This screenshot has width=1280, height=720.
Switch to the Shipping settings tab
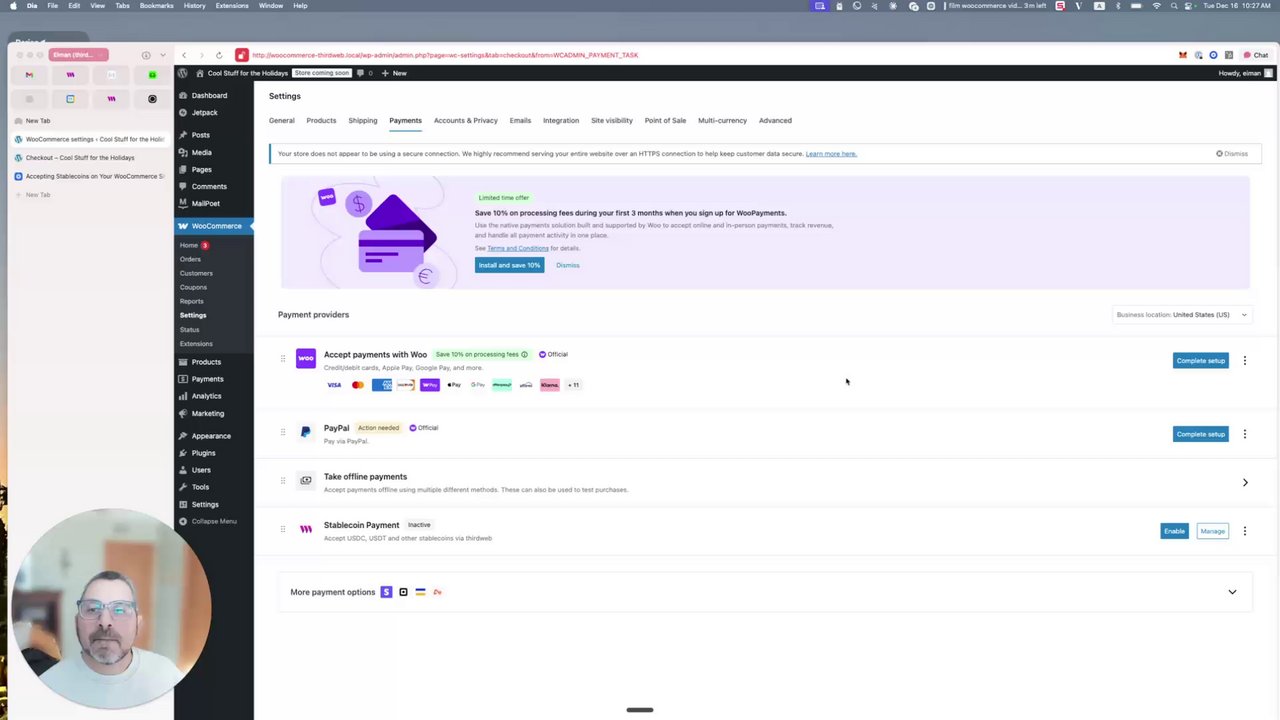[362, 120]
